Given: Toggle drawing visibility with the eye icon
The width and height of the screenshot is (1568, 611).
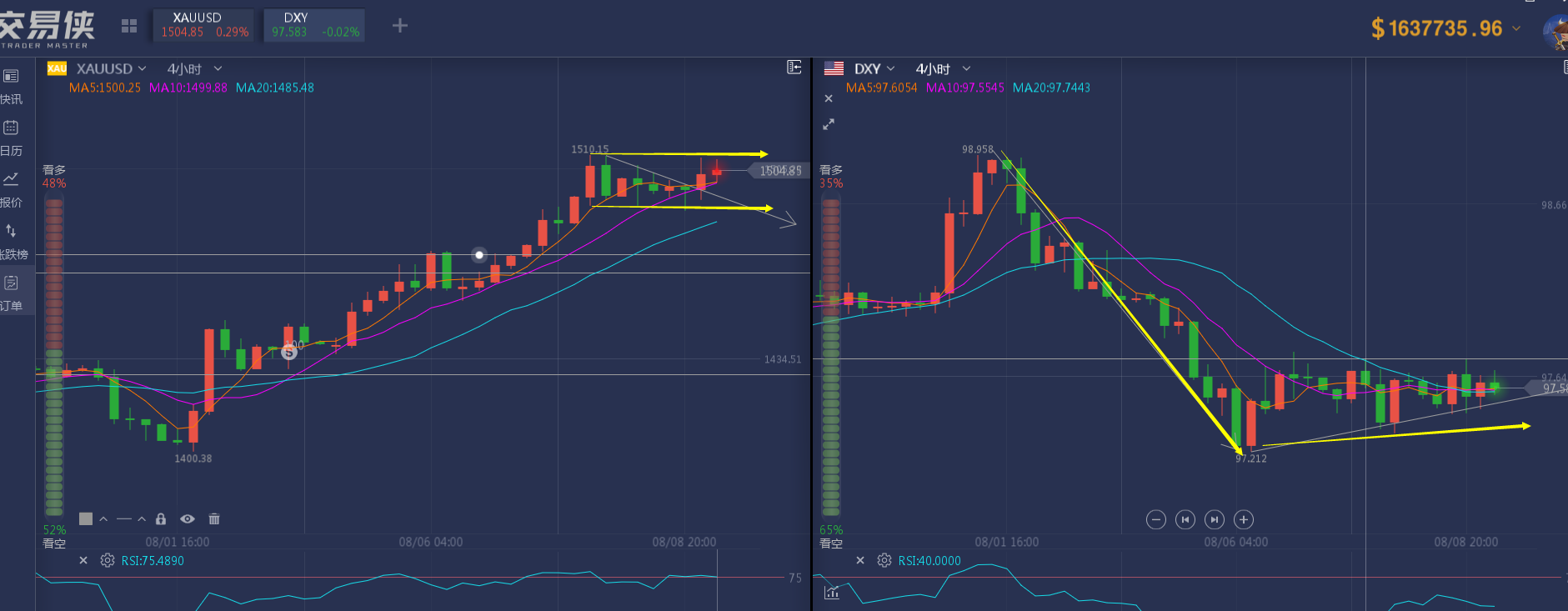Looking at the screenshot, I should point(188,519).
